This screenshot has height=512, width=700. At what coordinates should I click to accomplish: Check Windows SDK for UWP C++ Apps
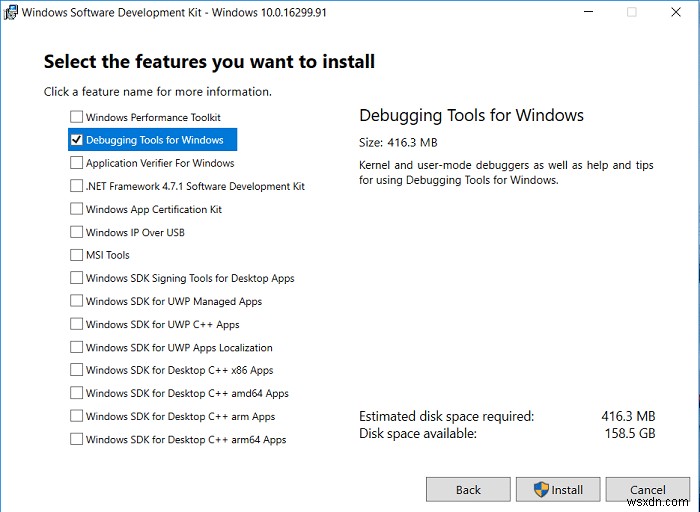[x=77, y=324]
